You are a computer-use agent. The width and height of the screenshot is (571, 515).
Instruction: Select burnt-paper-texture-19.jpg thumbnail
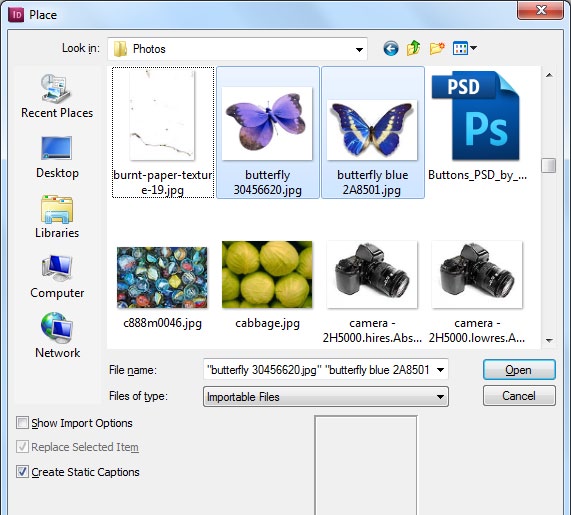(x=162, y=116)
